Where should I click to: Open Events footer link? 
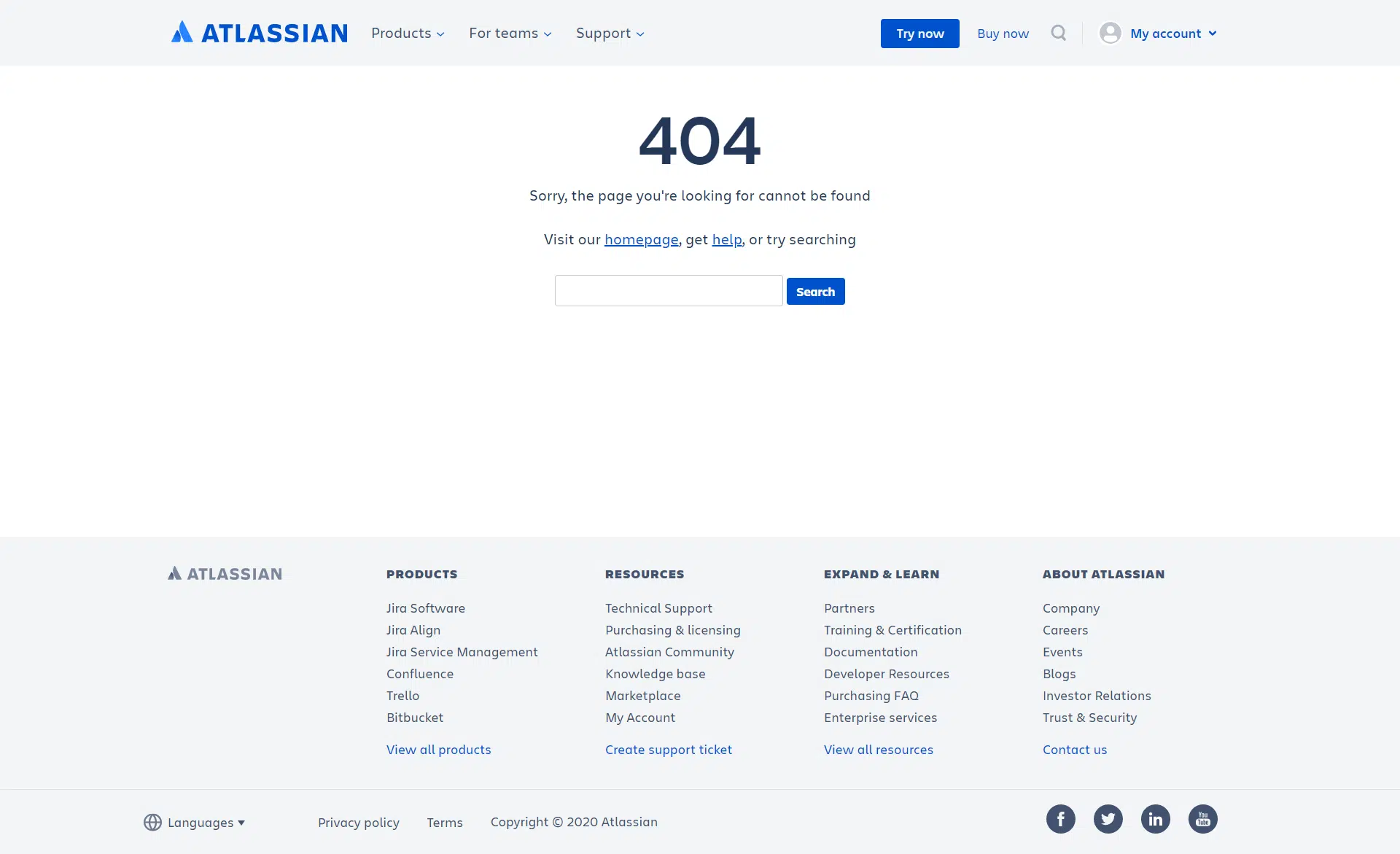[1062, 652]
